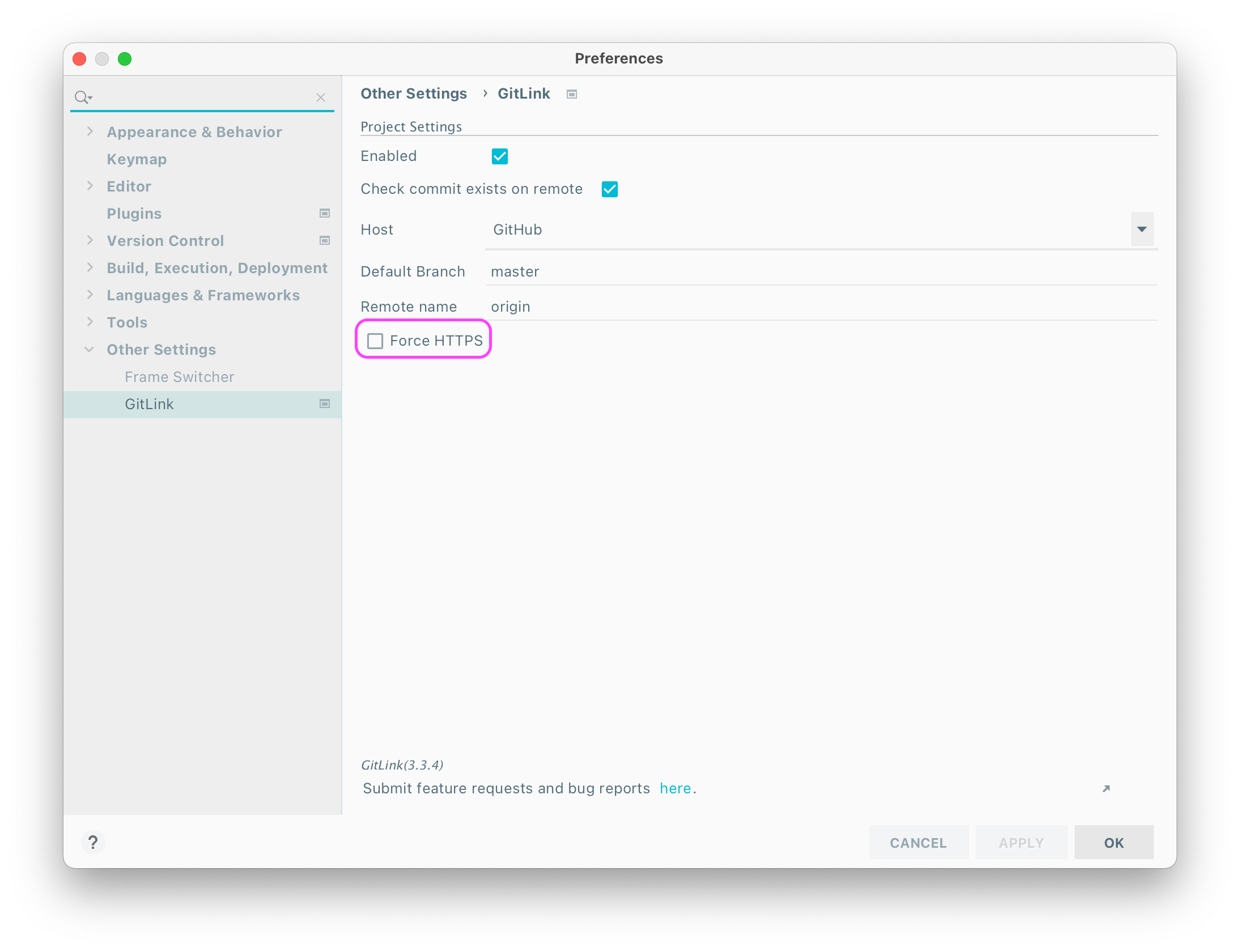
Task: Collapse the Other Settings section
Action: pyautogui.click(x=90, y=349)
